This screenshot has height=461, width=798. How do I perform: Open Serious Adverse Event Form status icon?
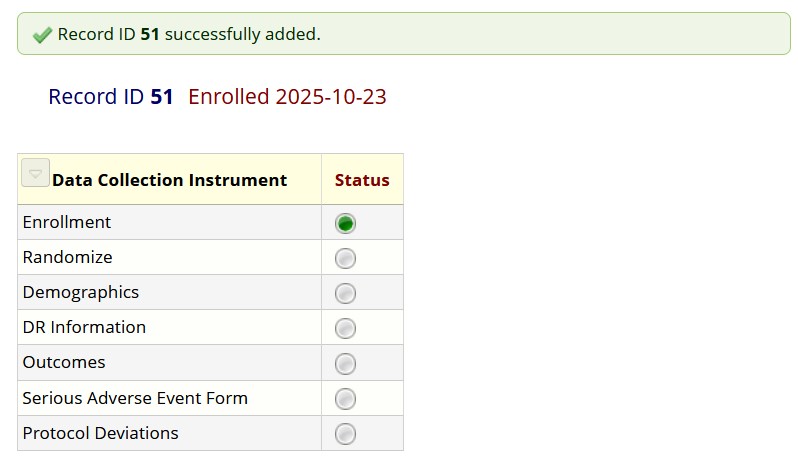[x=345, y=399]
